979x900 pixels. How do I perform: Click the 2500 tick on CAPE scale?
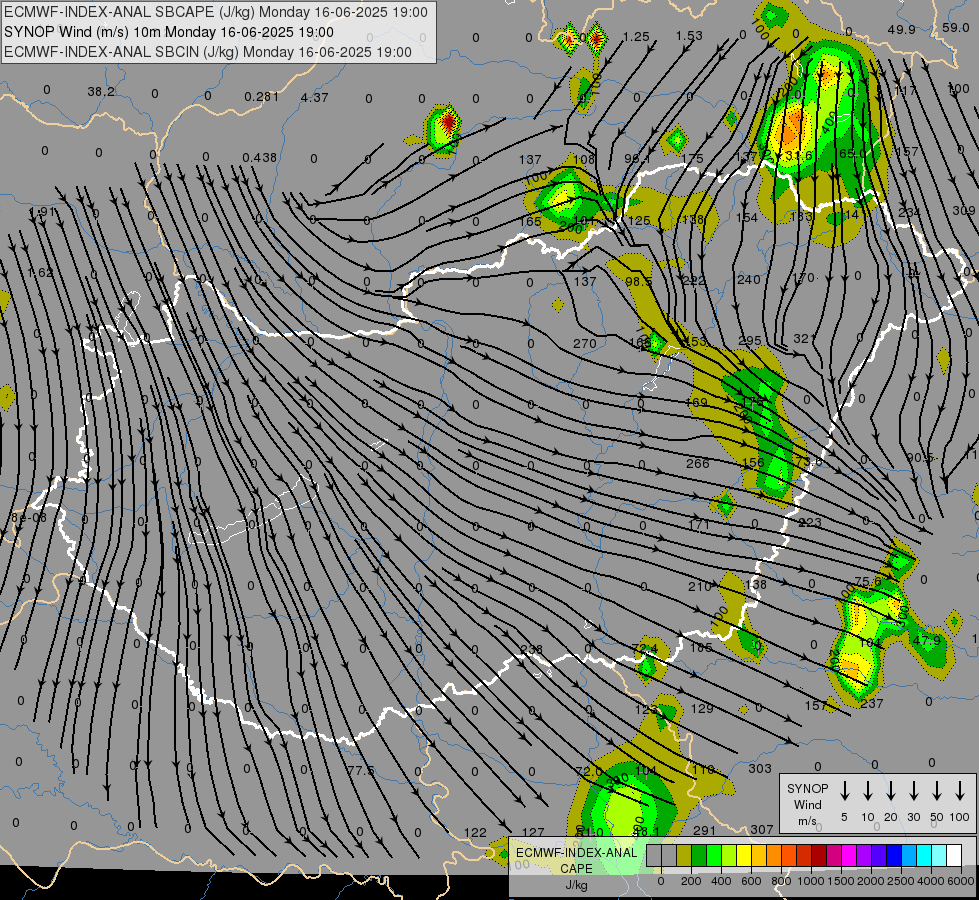pos(901,881)
